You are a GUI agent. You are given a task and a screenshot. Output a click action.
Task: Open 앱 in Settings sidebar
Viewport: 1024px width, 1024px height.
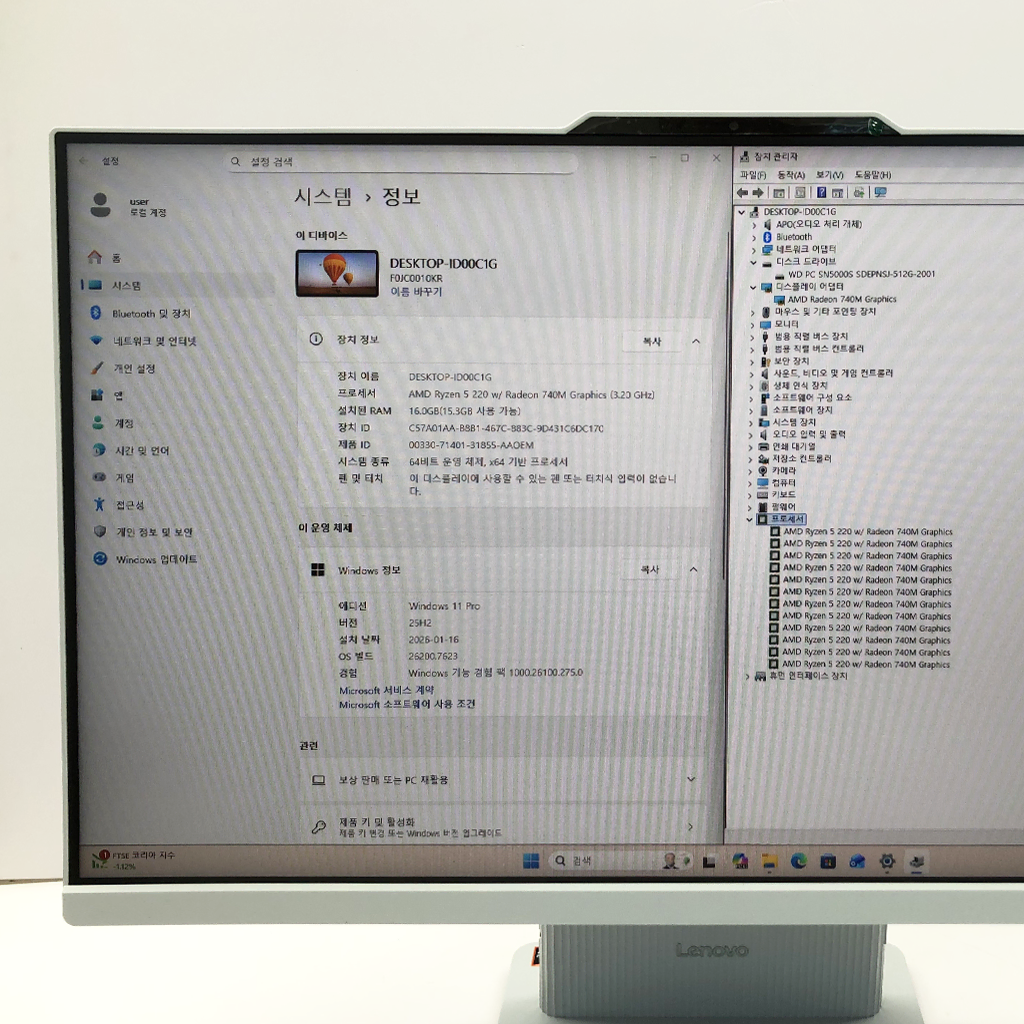[x=108, y=395]
